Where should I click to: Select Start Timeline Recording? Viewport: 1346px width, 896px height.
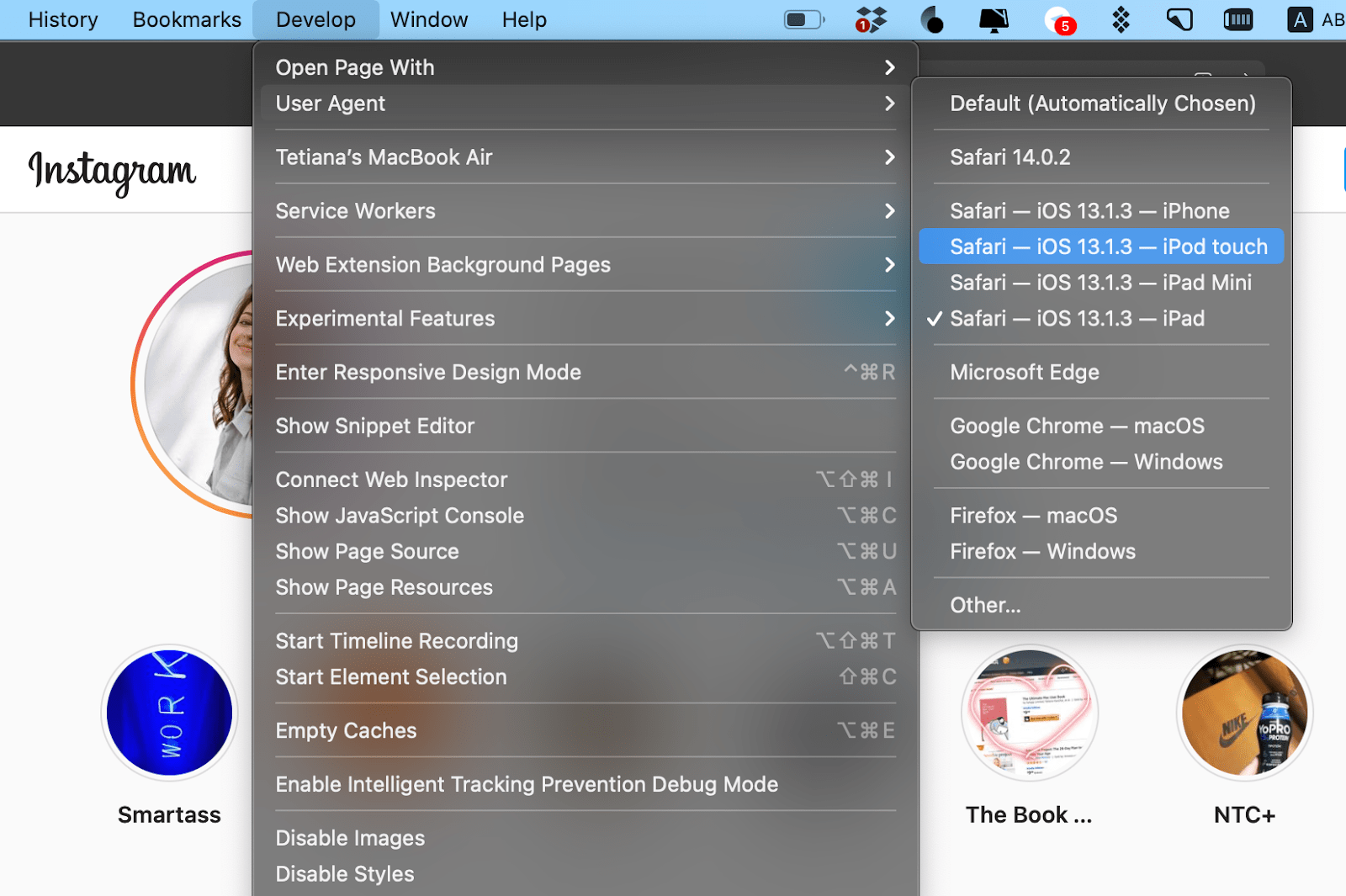pos(586,641)
